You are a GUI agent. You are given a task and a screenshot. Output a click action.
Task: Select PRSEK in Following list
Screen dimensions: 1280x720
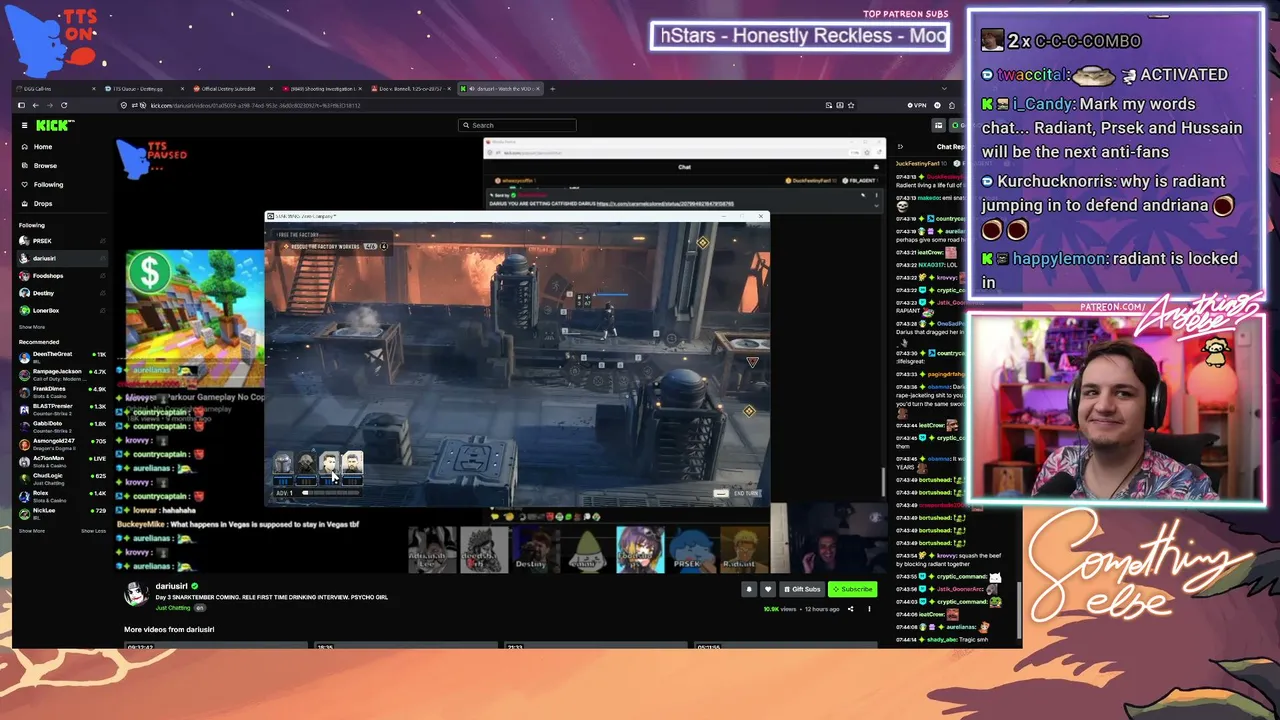click(62, 241)
